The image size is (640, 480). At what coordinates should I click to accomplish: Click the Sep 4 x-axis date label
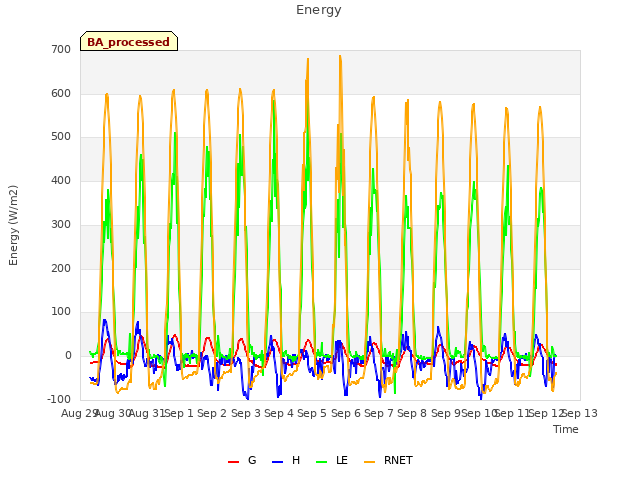279,413
